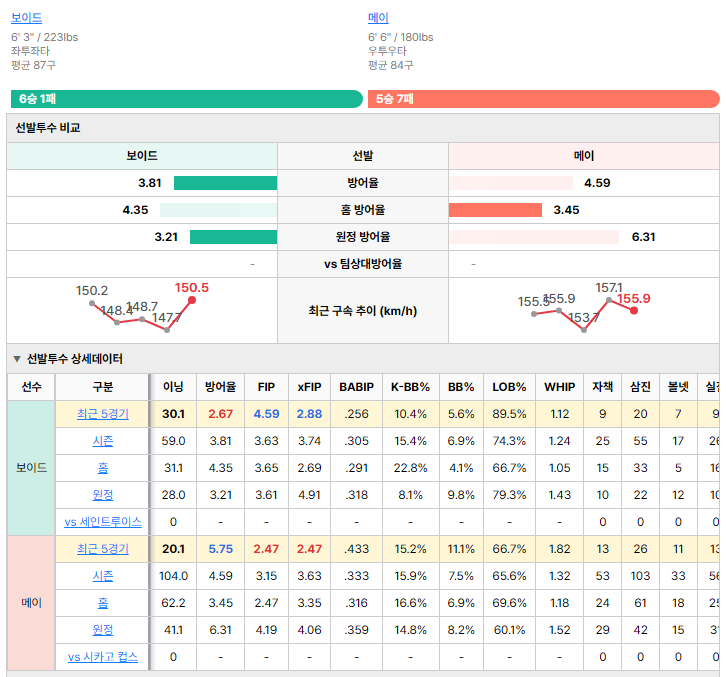Click the K-BB% column header
Screen dimensions: 726x677
411,387
